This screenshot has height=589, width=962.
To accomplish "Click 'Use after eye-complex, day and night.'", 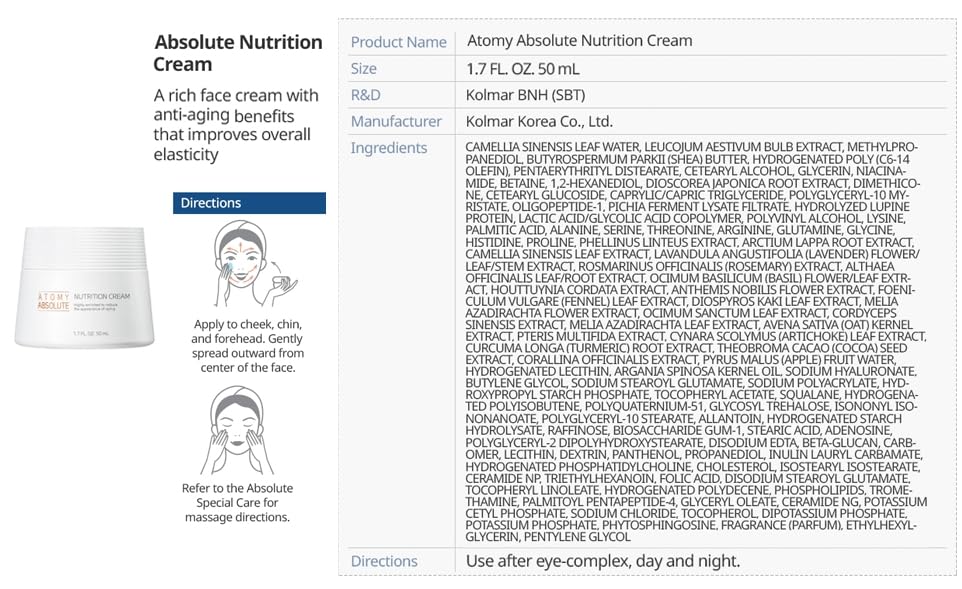I will [x=602, y=561].
